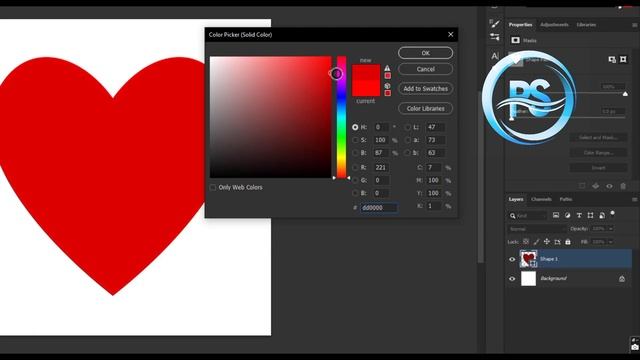The width and height of the screenshot is (640, 360).
Task: Click the load selection from mask icon
Action: point(582,186)
